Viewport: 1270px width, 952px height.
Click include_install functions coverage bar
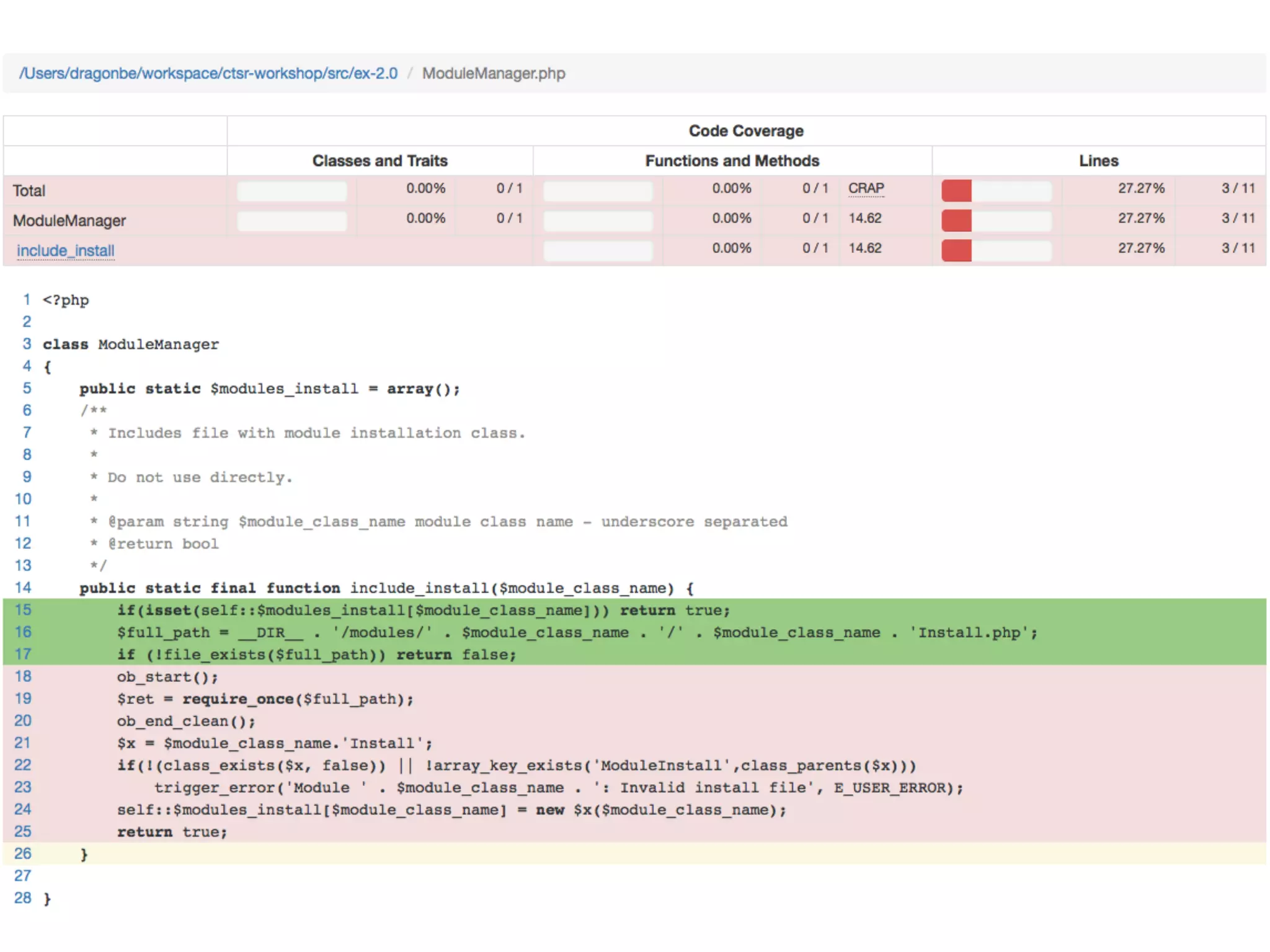tap(598, 250)
